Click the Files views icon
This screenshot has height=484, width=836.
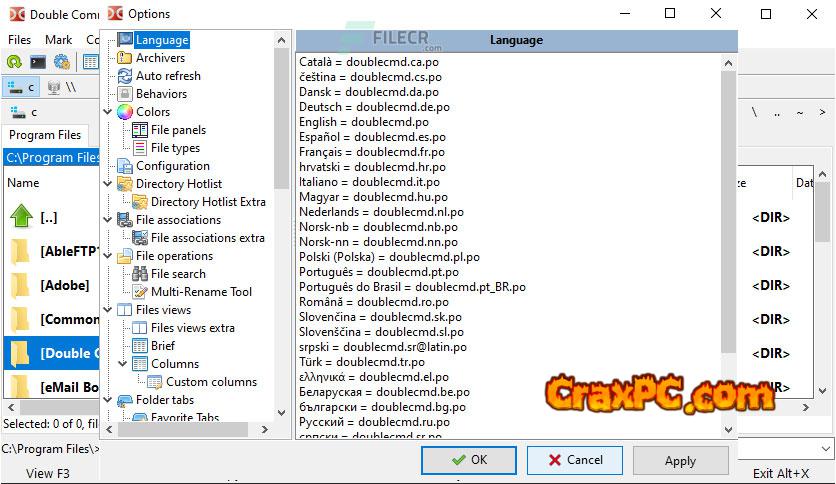point(125,310)
